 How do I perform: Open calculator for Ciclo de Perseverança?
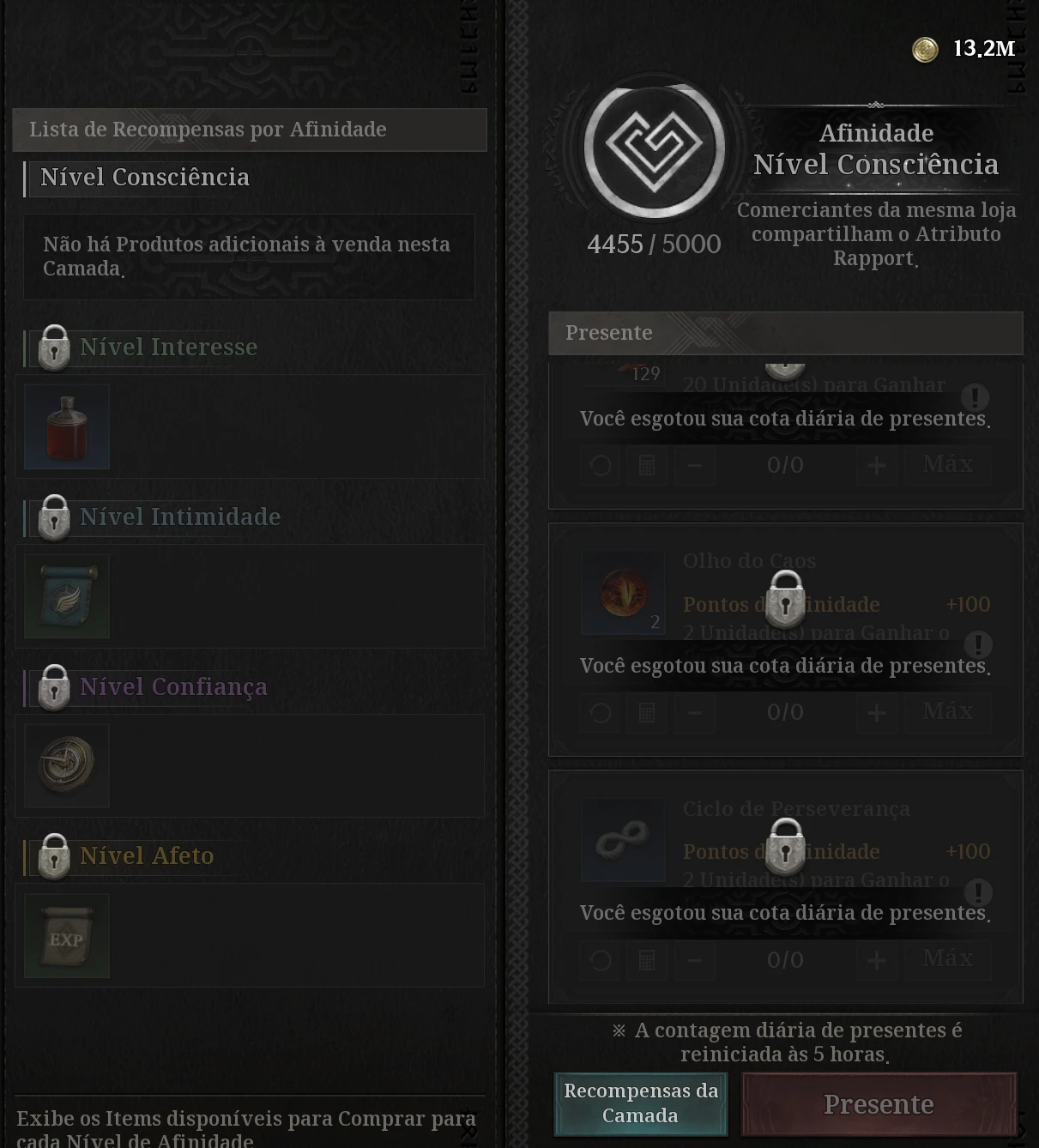647,959
